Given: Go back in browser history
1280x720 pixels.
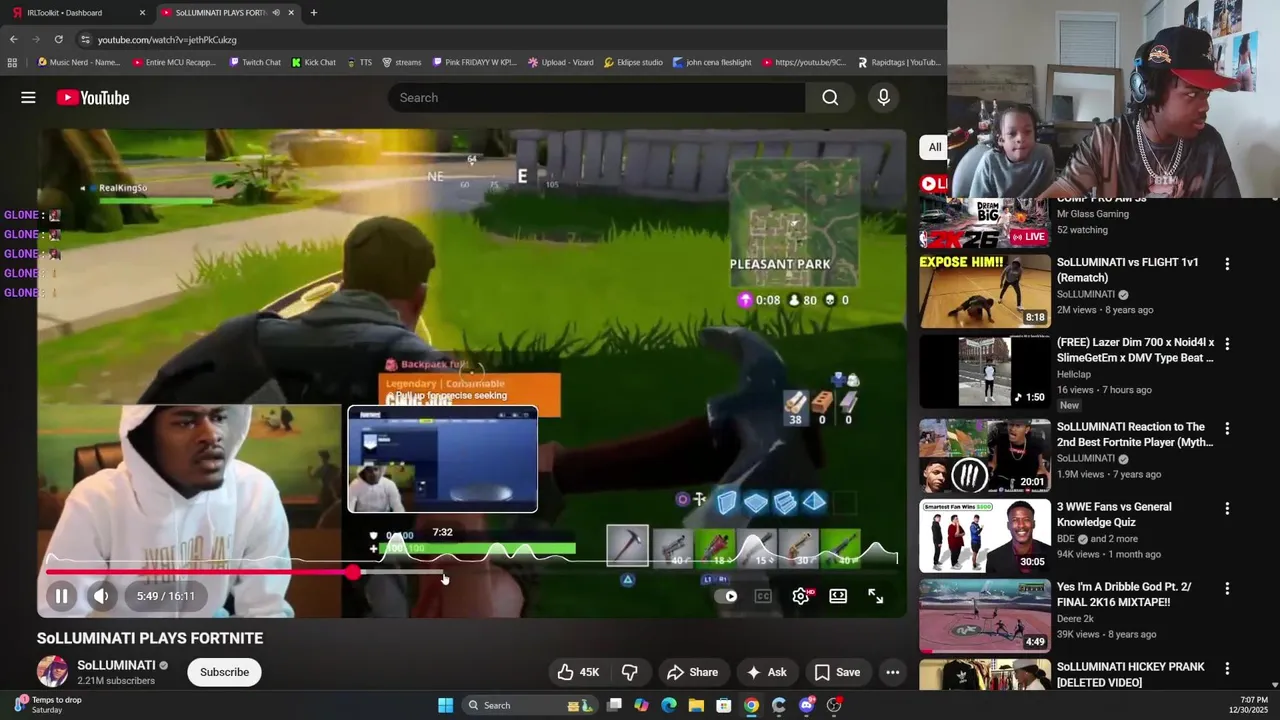Looking at the screenshot, I should point(13,39).
